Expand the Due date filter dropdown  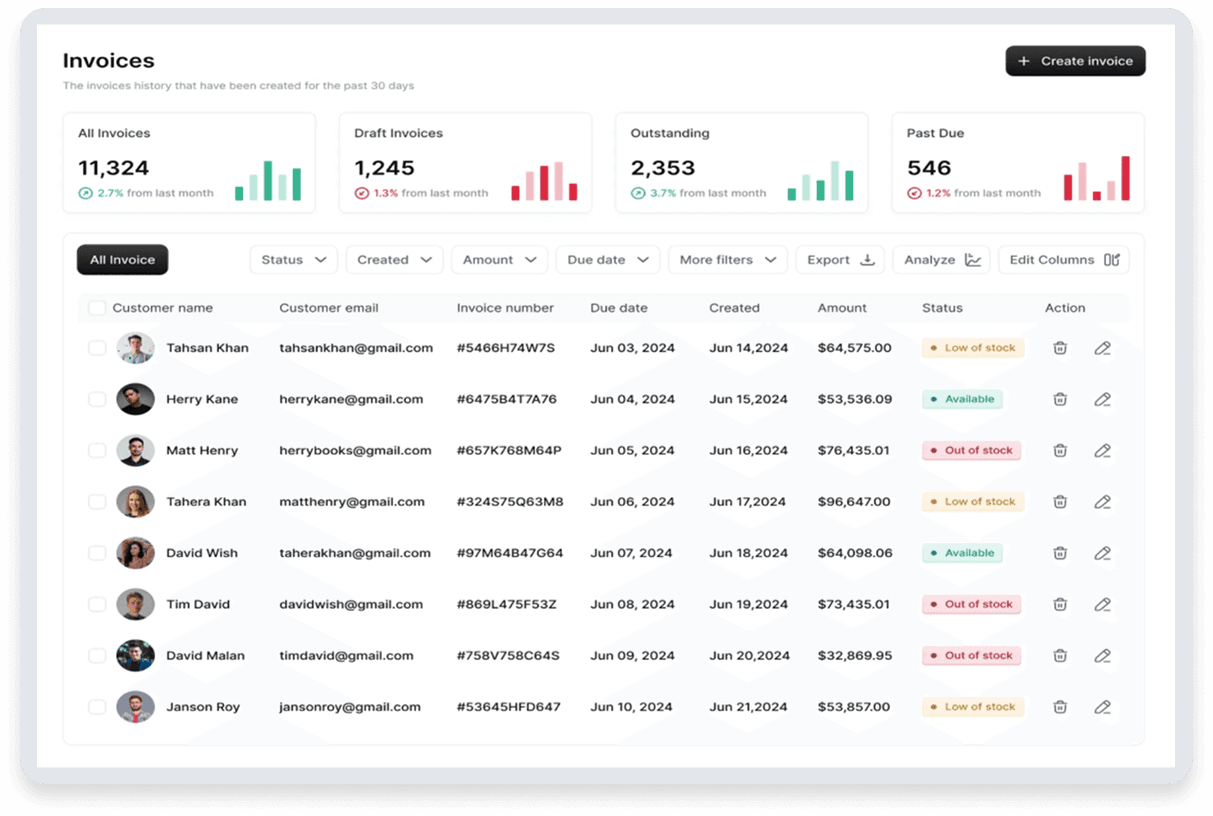coord(607,260)
